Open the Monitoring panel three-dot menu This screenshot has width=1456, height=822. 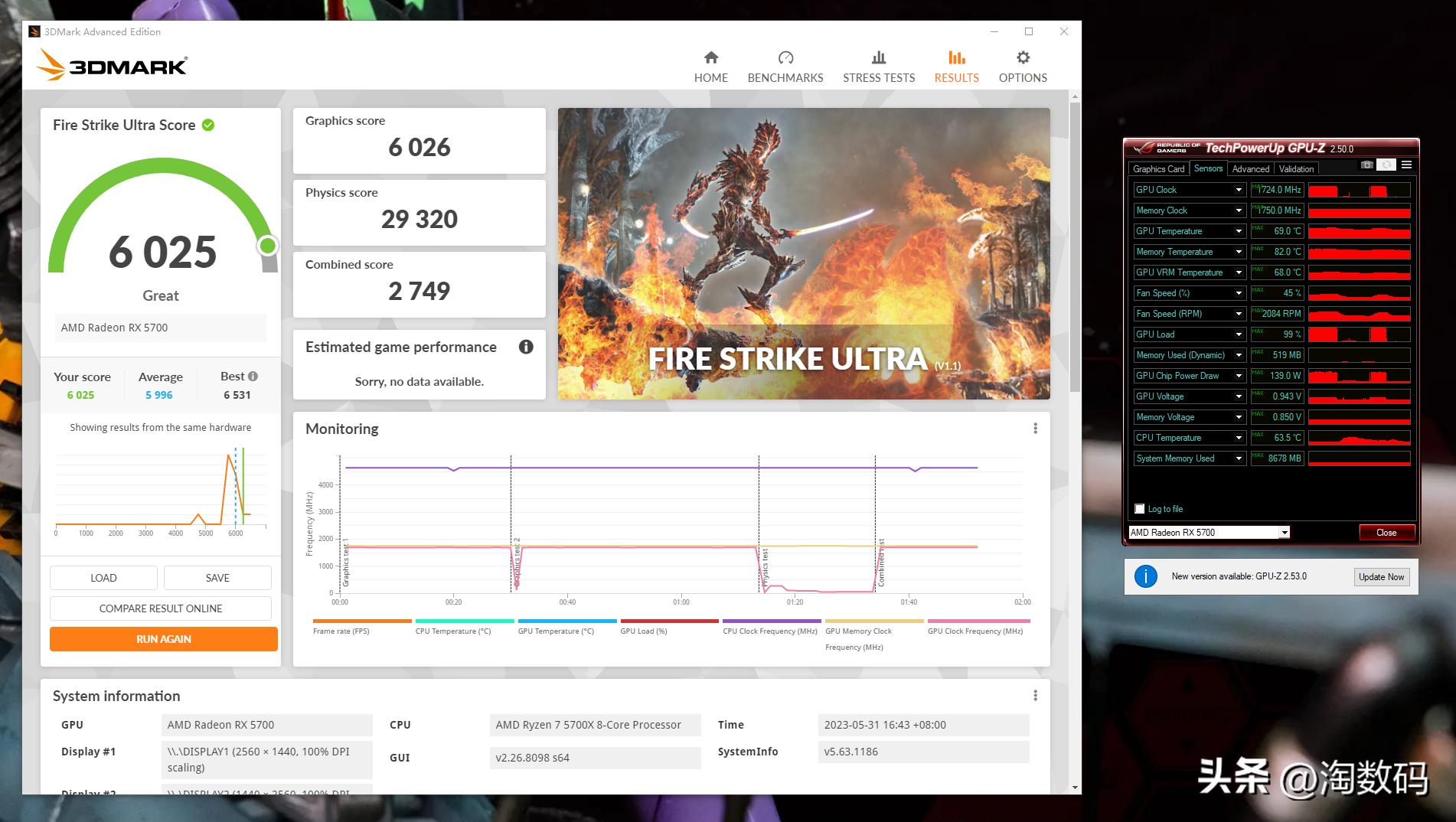[x=1035, y=429]
